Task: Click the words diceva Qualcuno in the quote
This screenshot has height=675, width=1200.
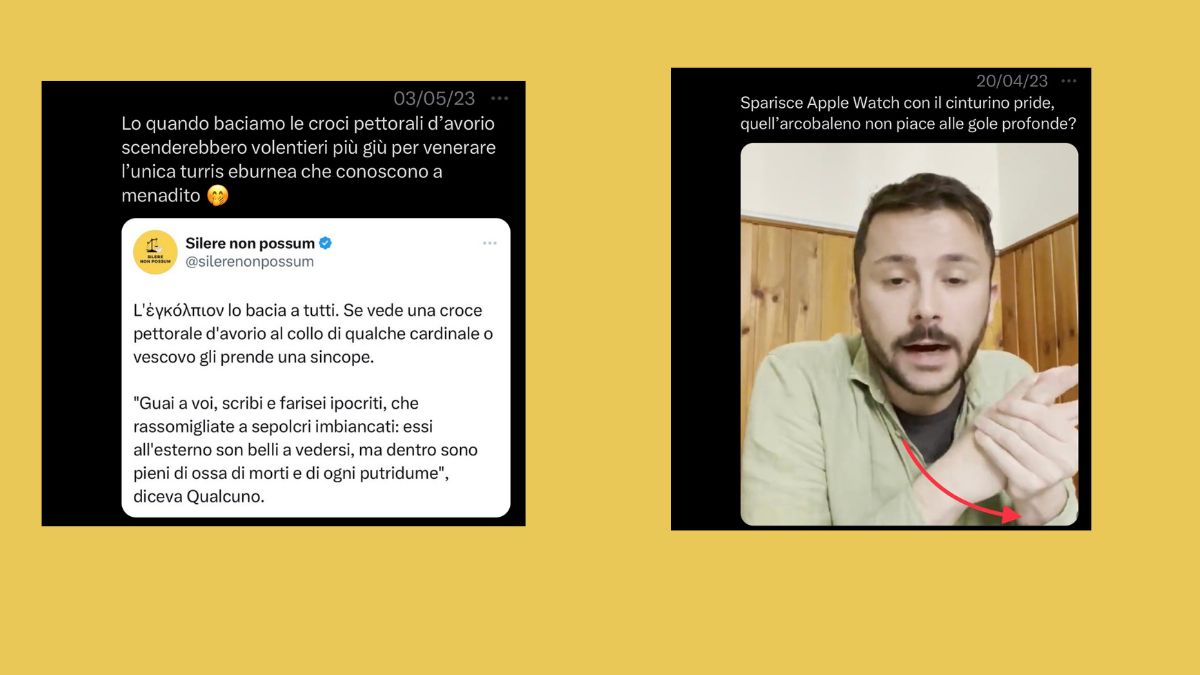Action: point(199,496)
